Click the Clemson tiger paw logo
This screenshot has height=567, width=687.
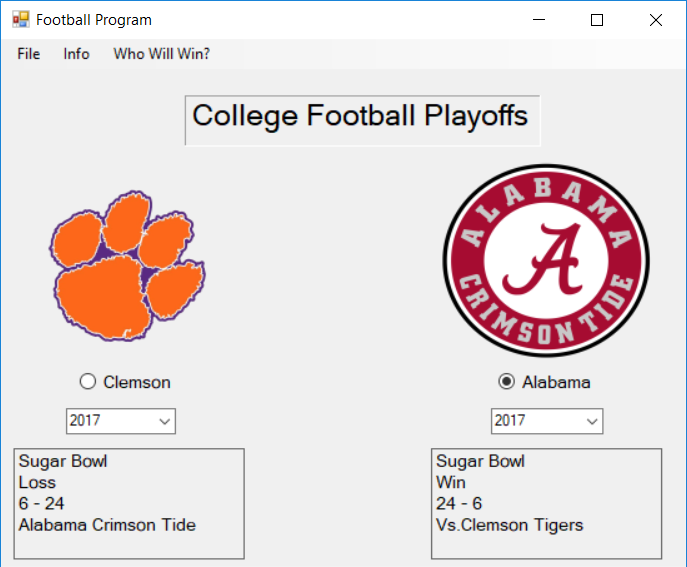point(127,266)
